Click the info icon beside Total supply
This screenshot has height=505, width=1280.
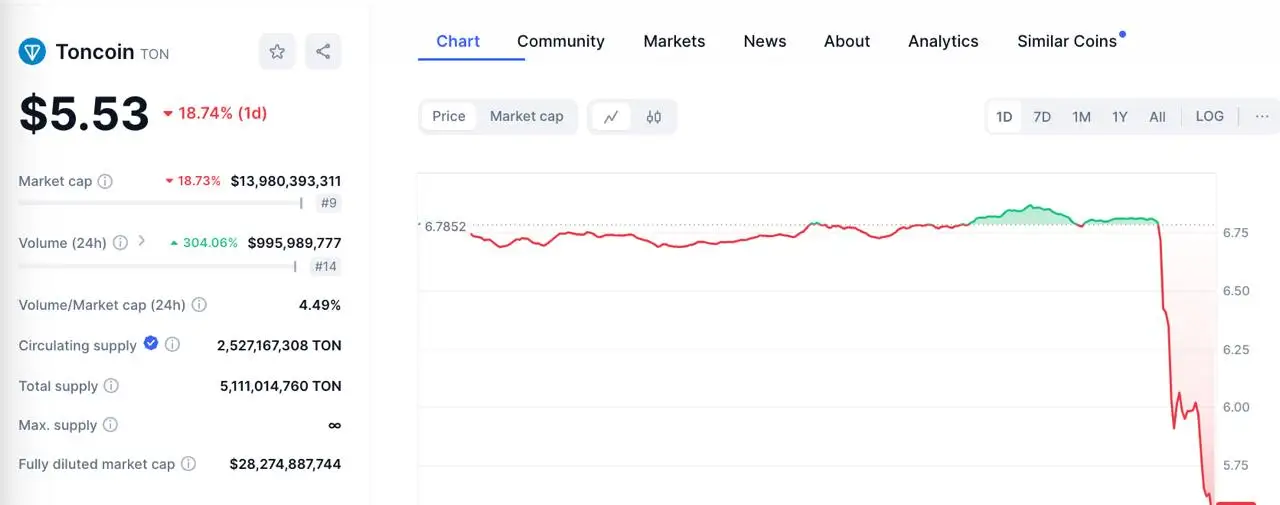111,386
